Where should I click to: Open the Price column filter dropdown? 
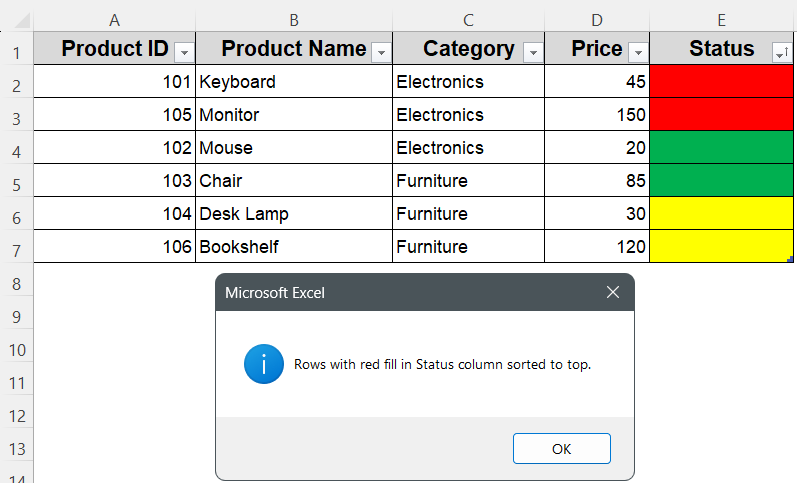[x=637, y=52]
